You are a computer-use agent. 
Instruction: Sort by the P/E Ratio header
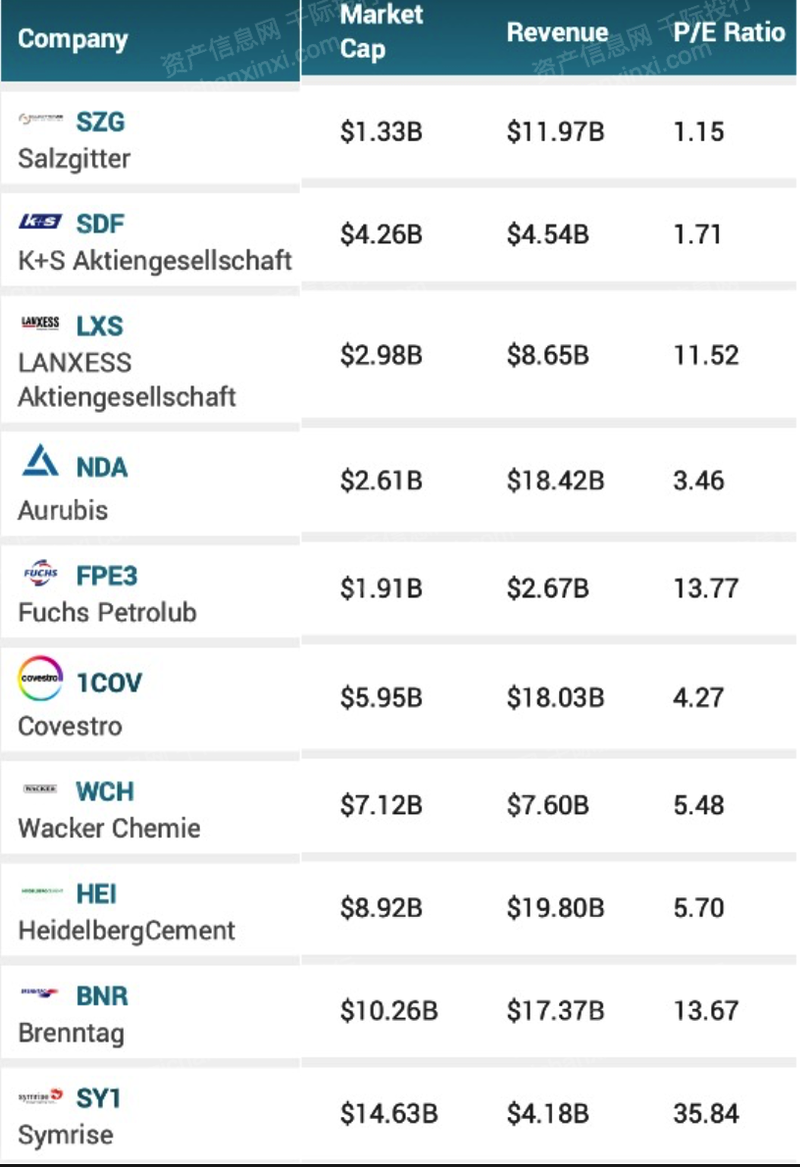729,32
